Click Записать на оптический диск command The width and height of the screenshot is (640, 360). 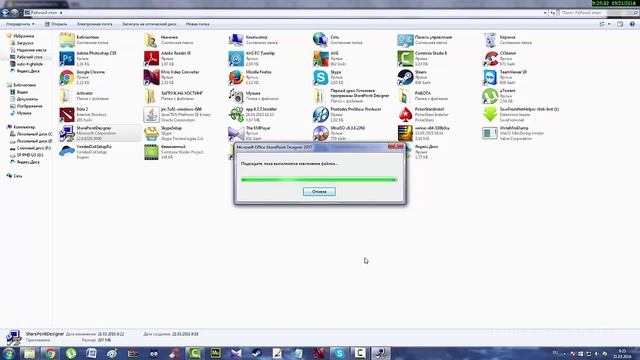tap(149, 24)
